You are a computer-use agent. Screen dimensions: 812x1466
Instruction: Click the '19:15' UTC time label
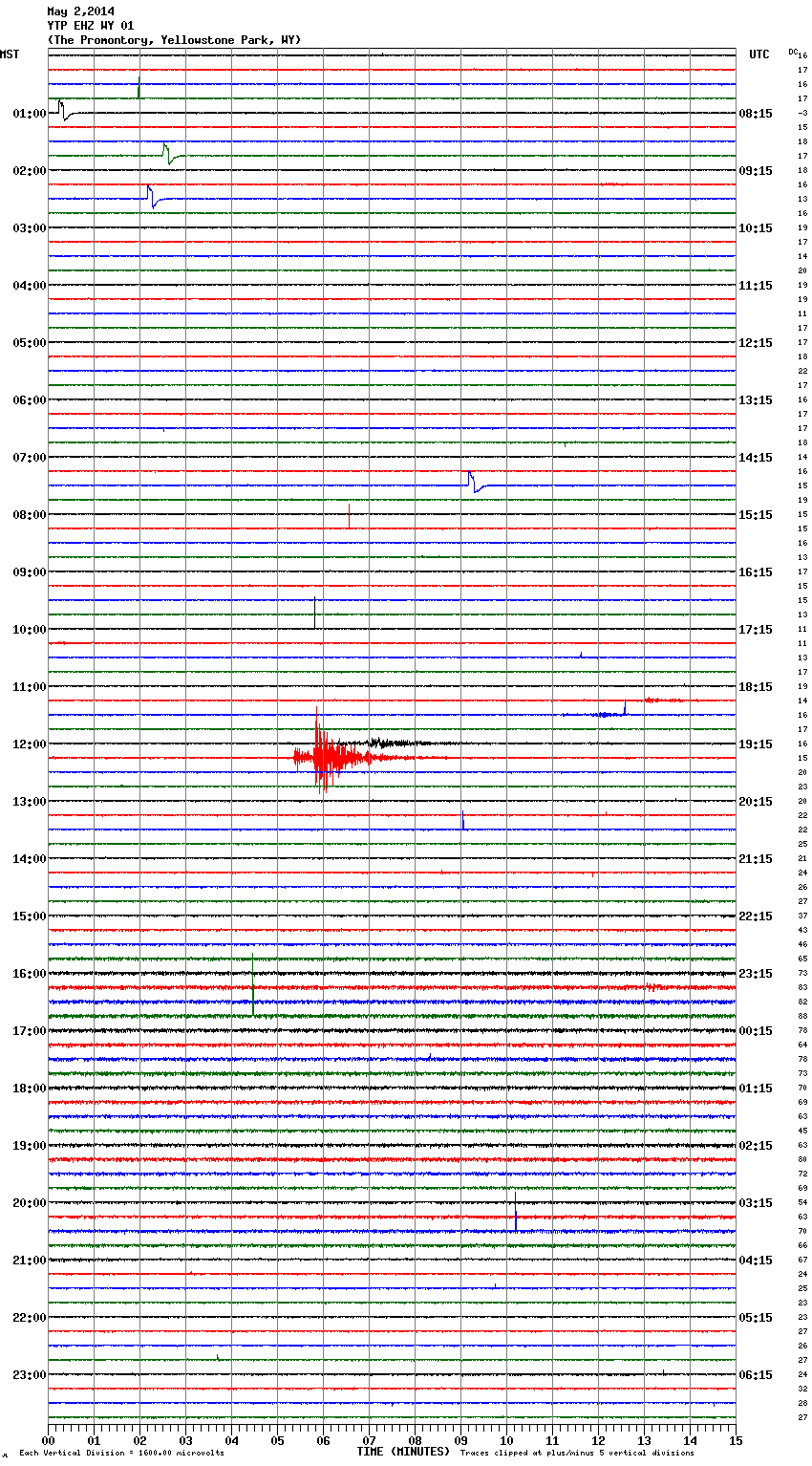pyautogui.click(x=756, y=744)
